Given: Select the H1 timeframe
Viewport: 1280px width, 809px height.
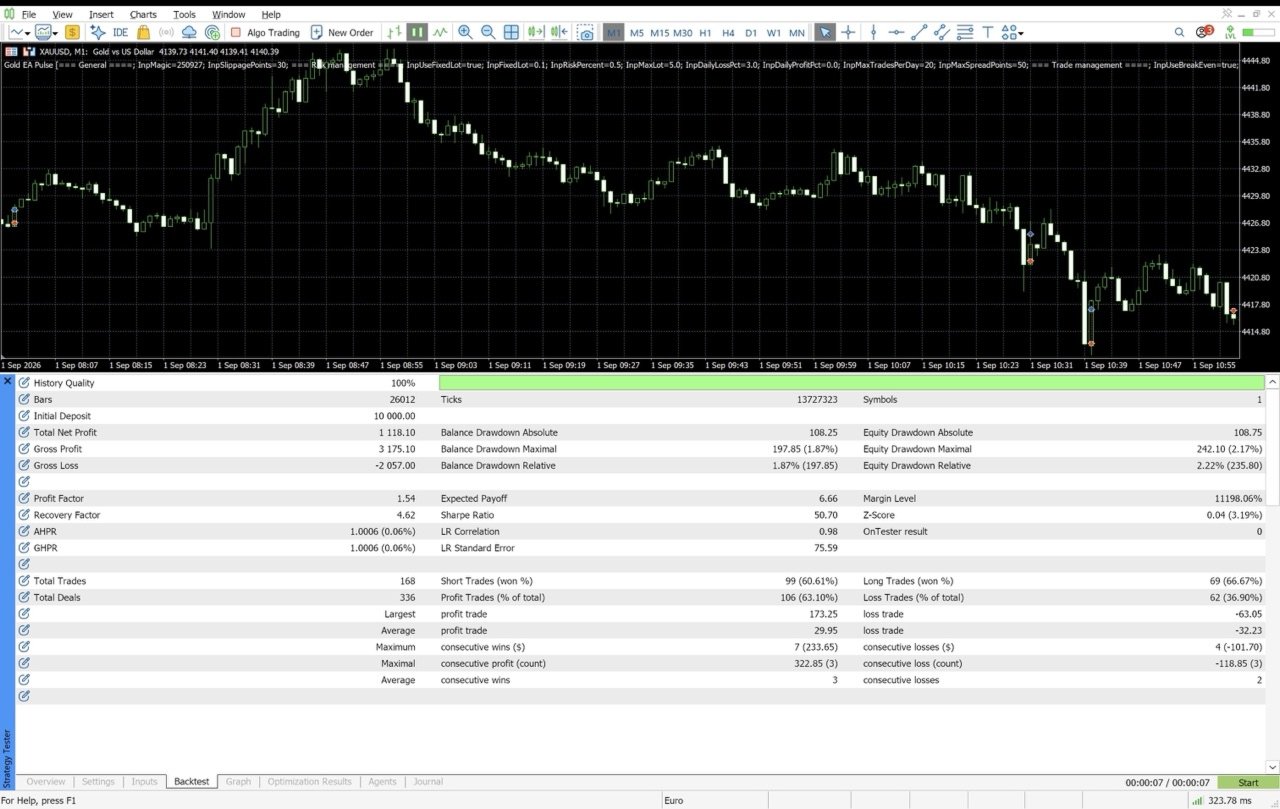Looking at the screenshot, I should click(706, 32).
